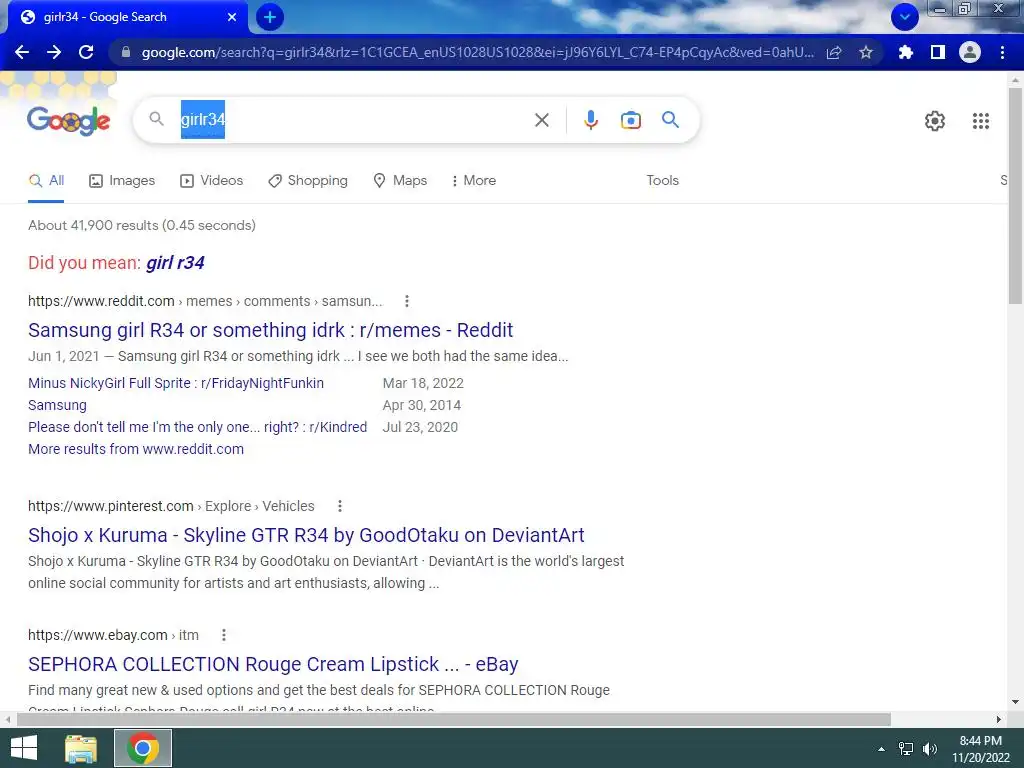Select the All results tab
Viewport: 1024px width, 768px height.
pos(46,181)
